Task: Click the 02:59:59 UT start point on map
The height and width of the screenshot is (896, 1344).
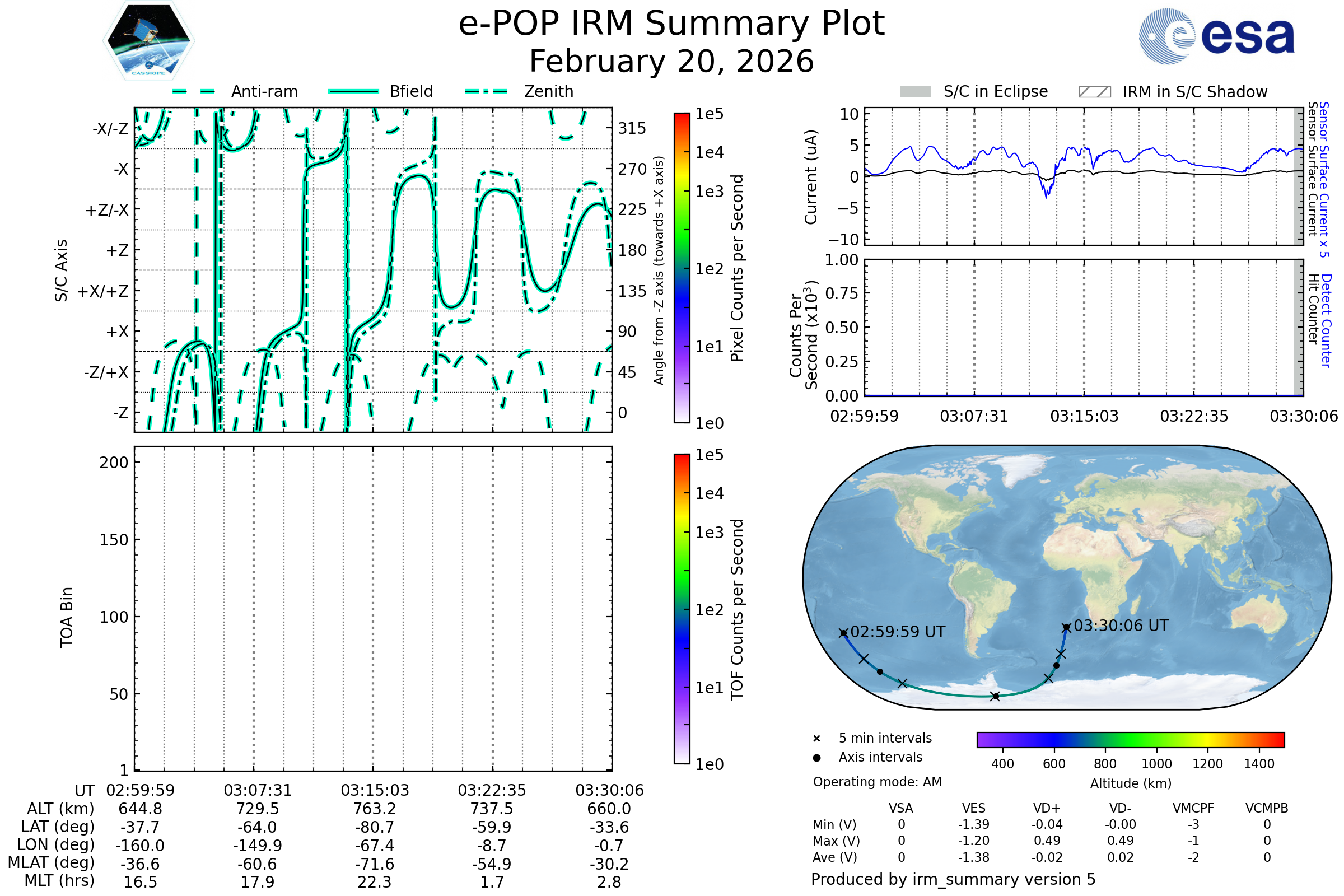Action: coord(843,633)
